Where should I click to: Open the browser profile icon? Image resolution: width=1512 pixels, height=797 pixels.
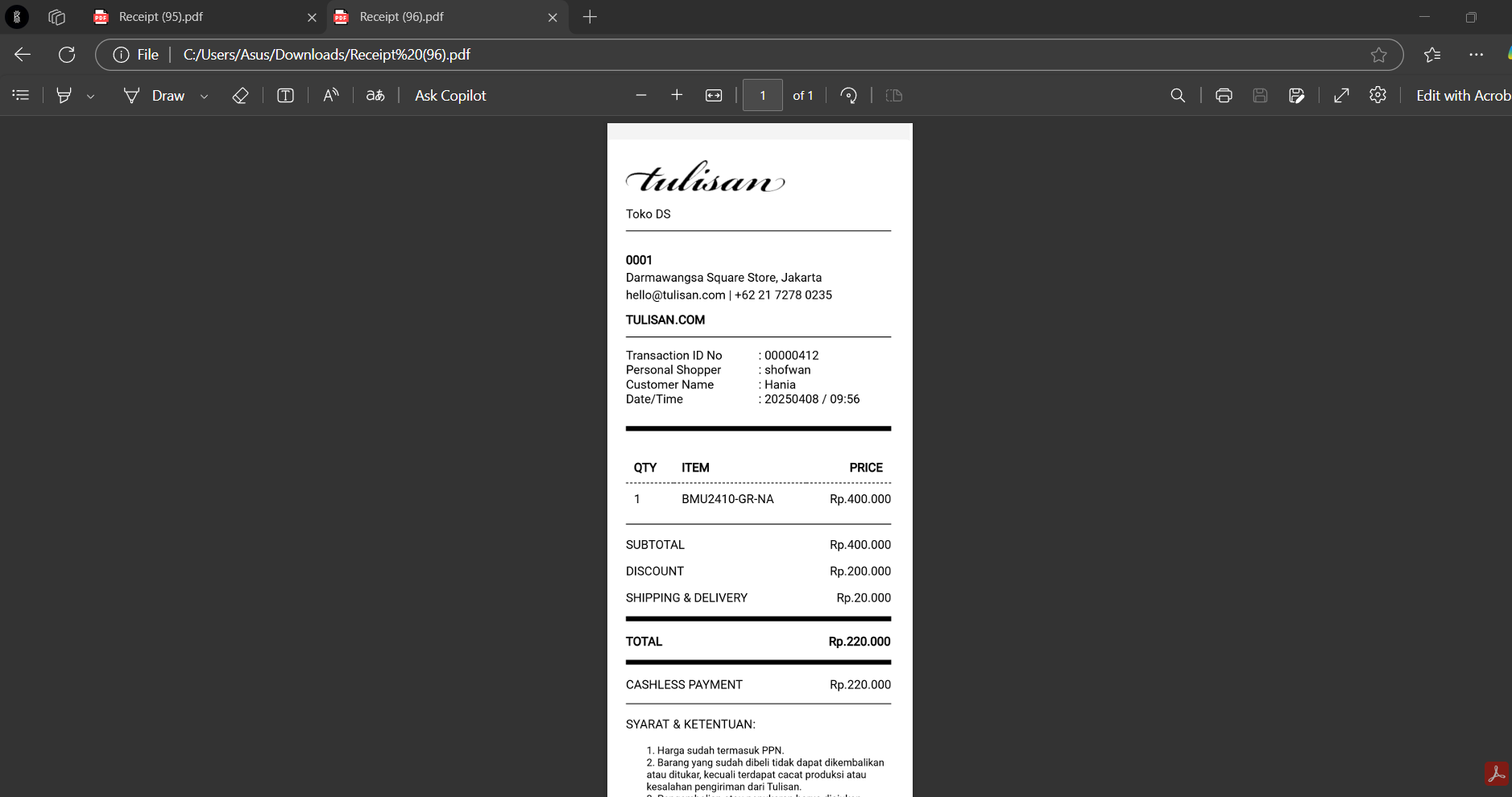pyautogui.click(x=17, y=16)
